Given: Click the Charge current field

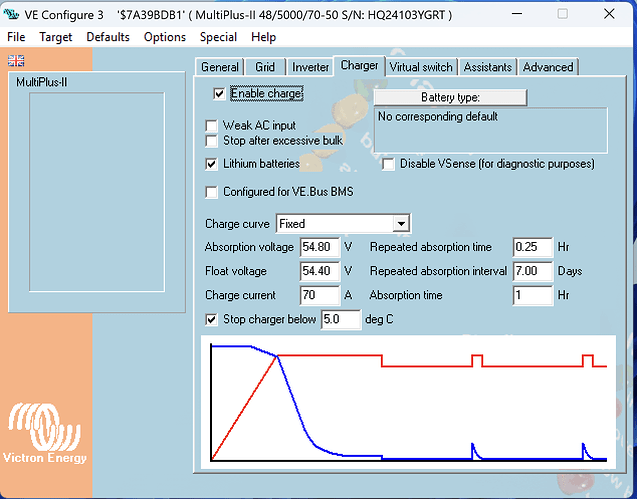Looking at the screenshot, I should click(x=320, y=295).
